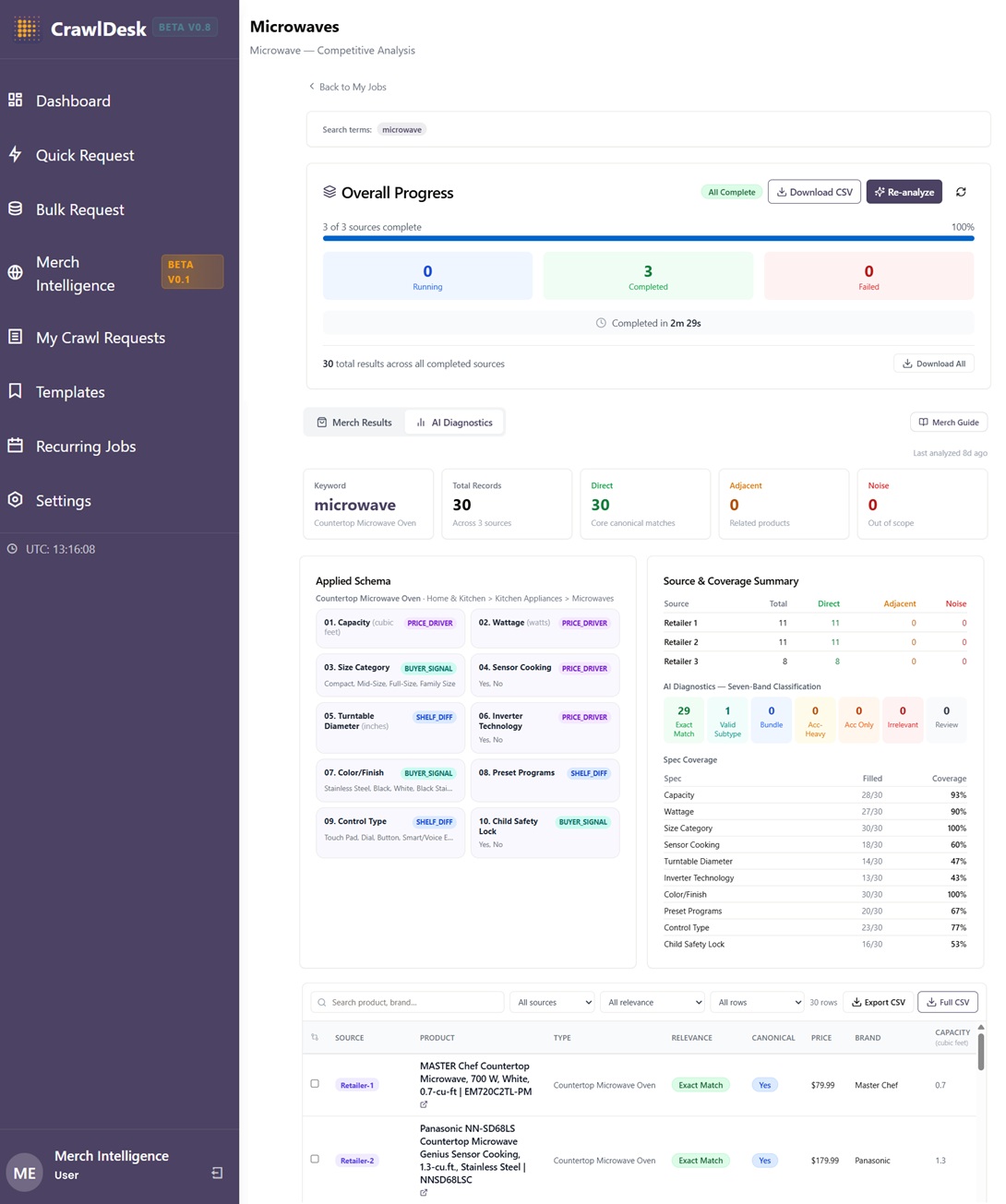The width and height of the screenshot is (1006, 1204).
Task: Check the Retailer-1 row checkbox
Action: pos(315,1084)
